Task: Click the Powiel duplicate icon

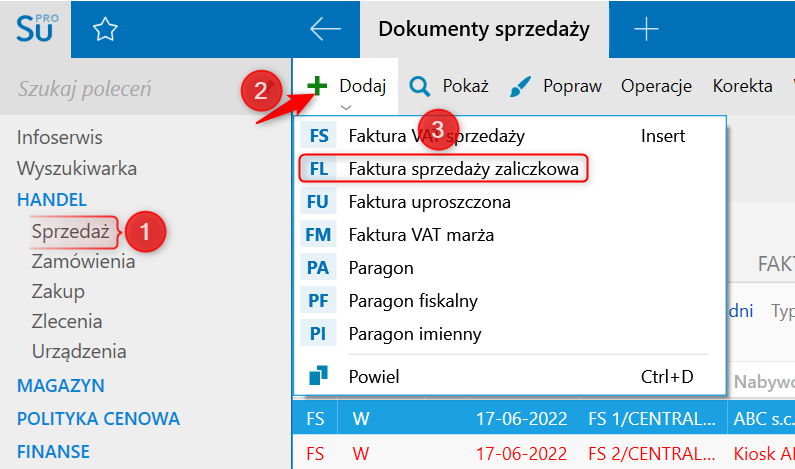Action: [318, 376]
